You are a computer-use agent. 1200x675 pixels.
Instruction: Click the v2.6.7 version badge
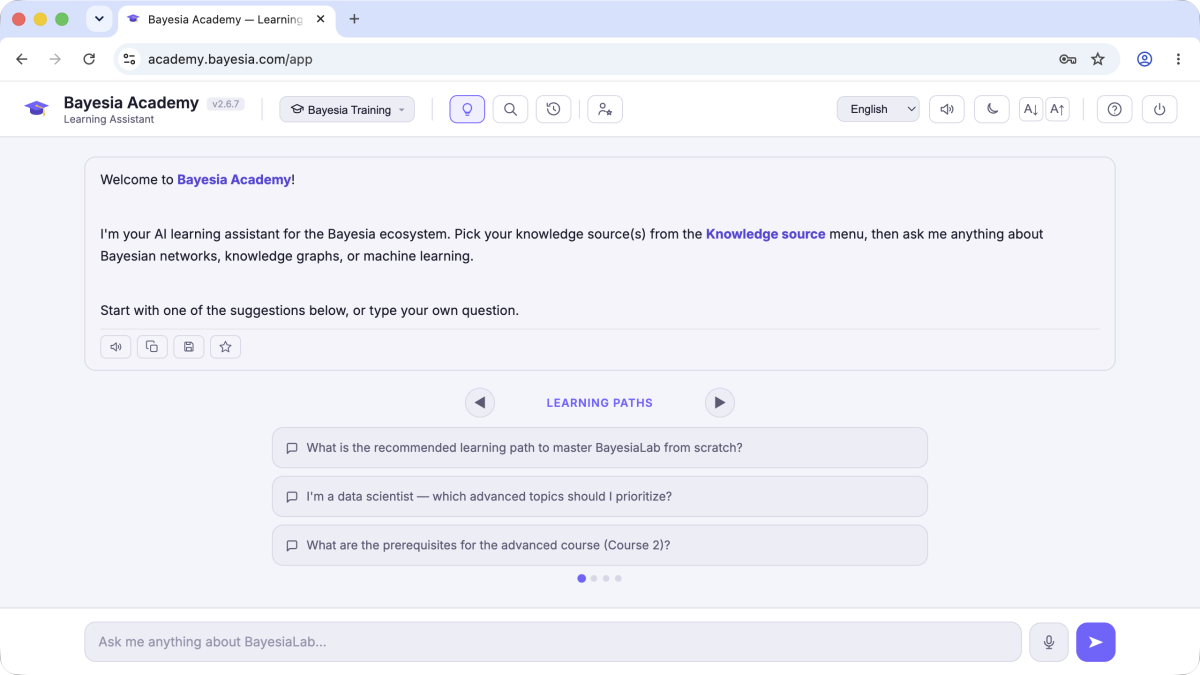tap(226, 104)
